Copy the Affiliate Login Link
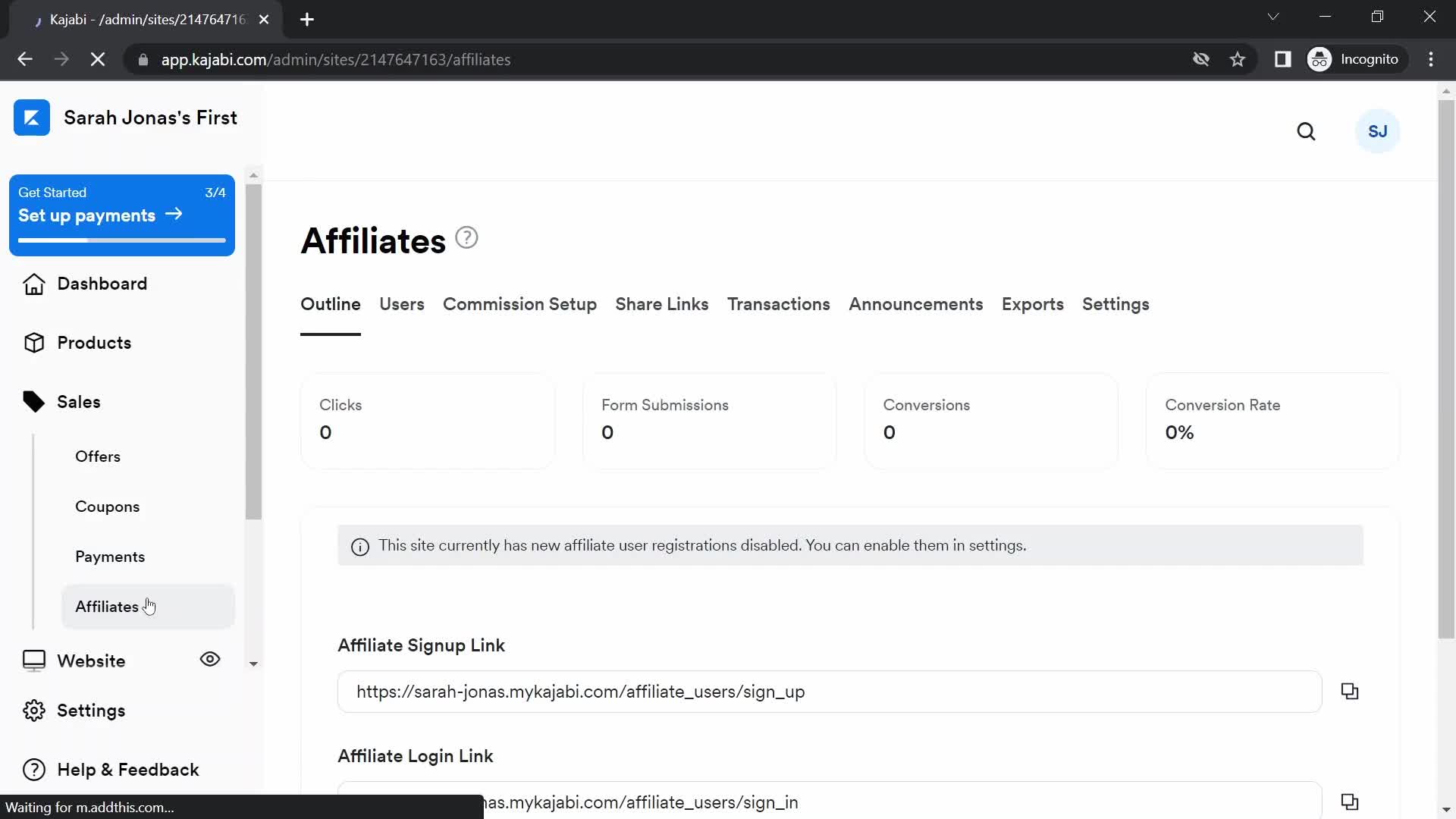The width and height of the screenshot is (1456, 819). [1350, 802]
